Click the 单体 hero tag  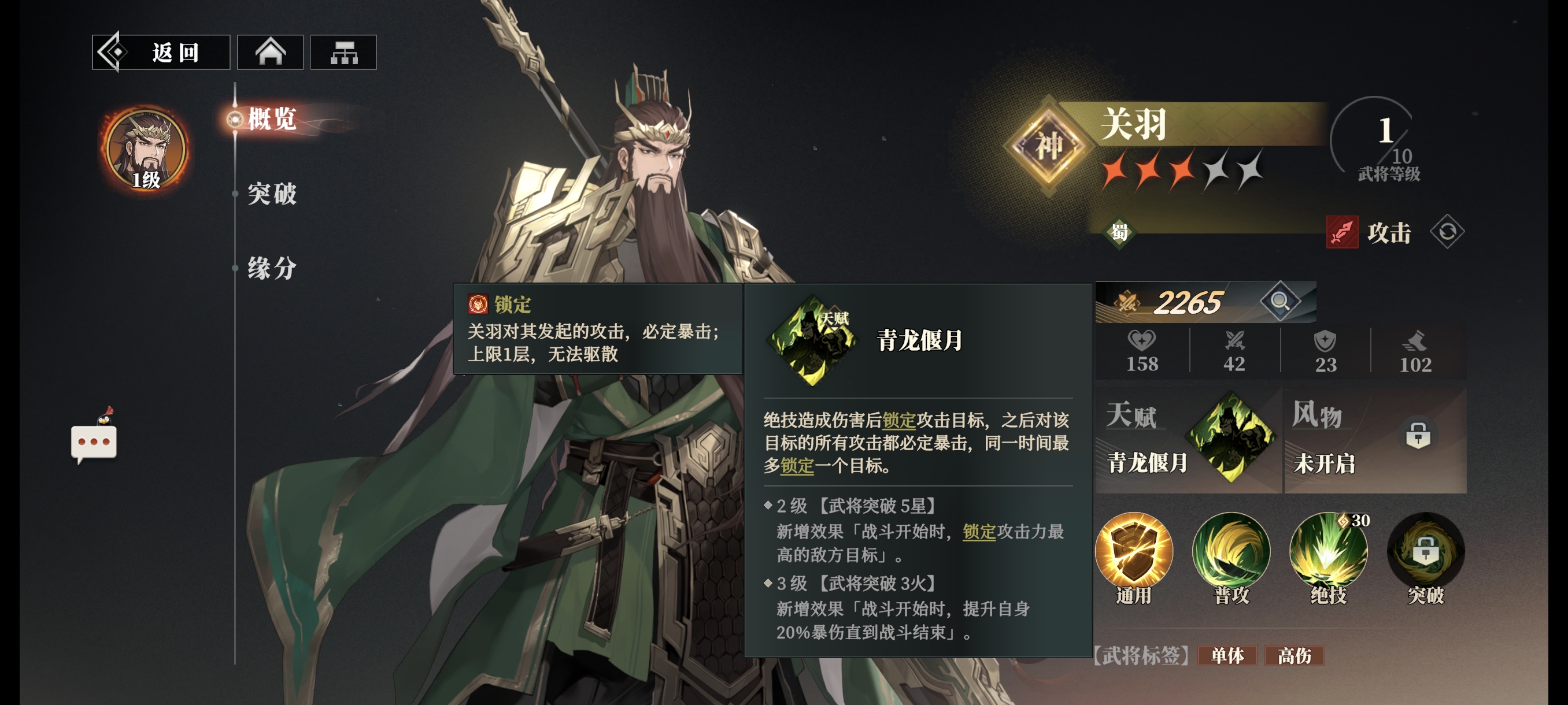[x=1227, y=655]
